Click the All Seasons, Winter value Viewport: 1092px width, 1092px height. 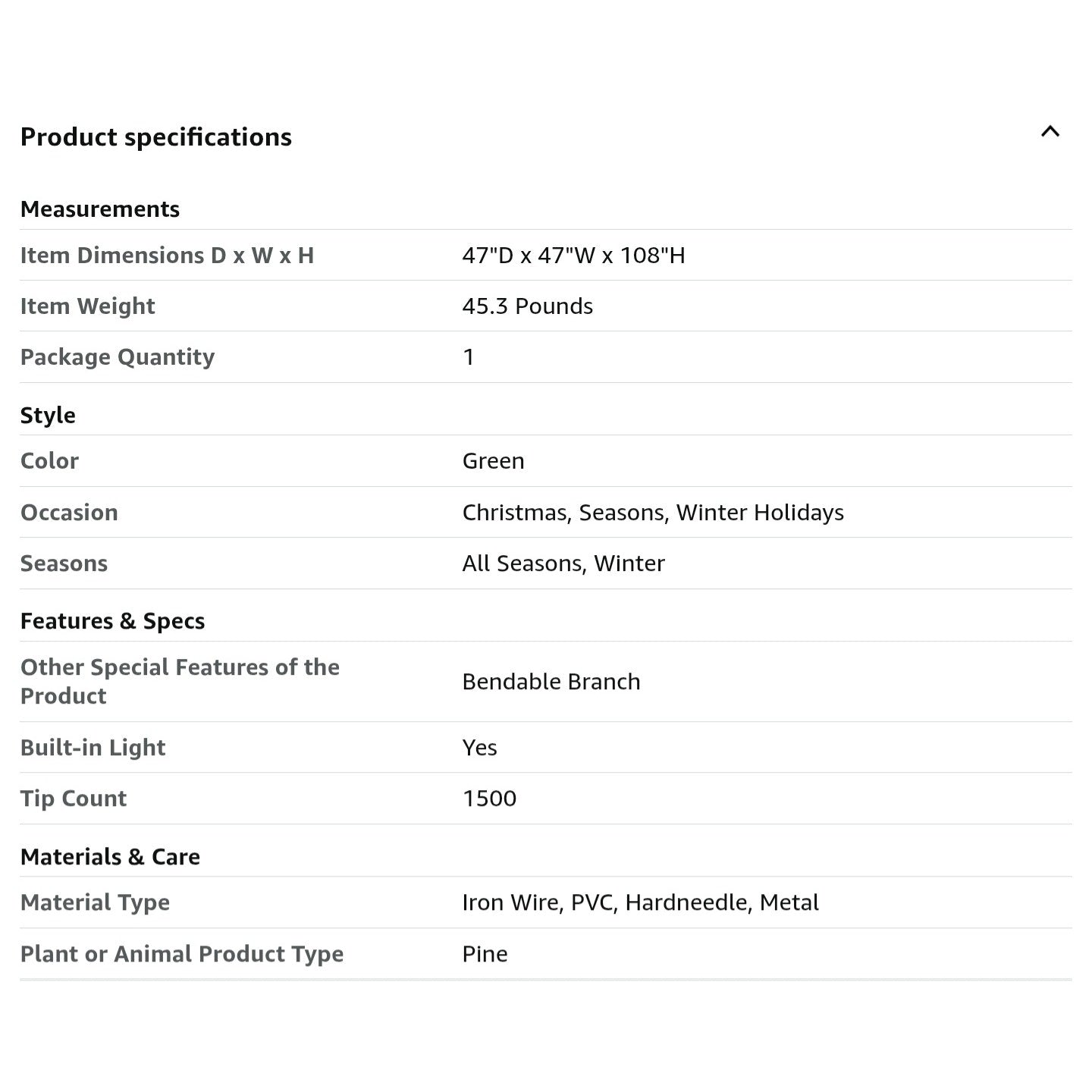pos(563,563)
